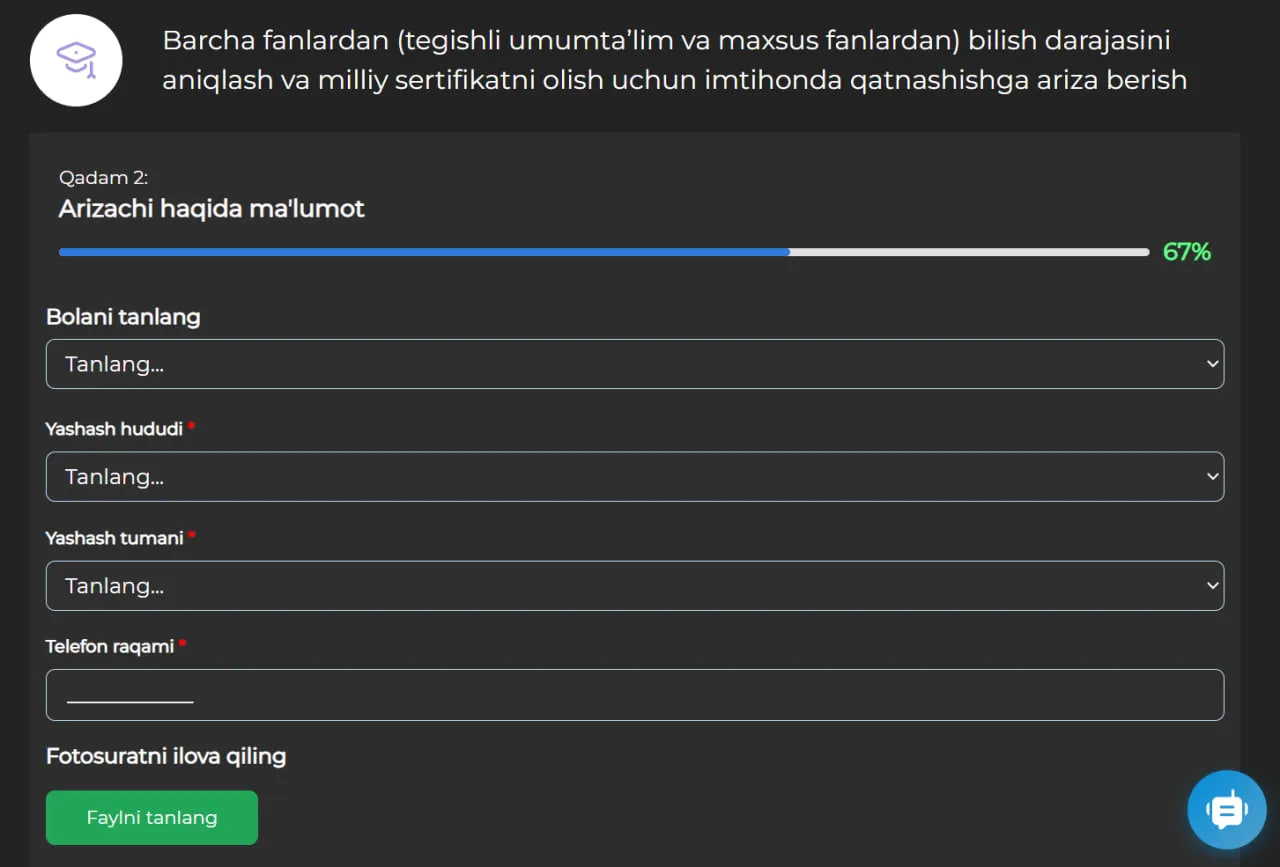Click the blue step progress bar
This screenshot has width=1280, height=867.
[x=424, y=252]
